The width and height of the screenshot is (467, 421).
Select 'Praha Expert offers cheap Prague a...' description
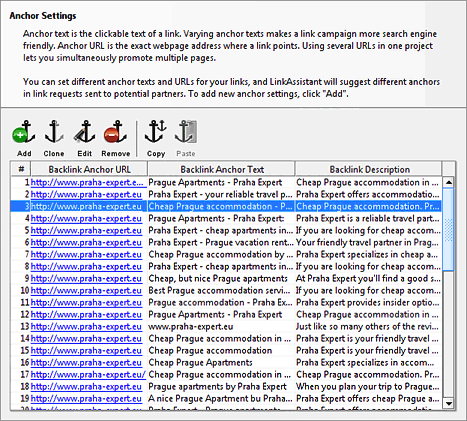point(368,398)
